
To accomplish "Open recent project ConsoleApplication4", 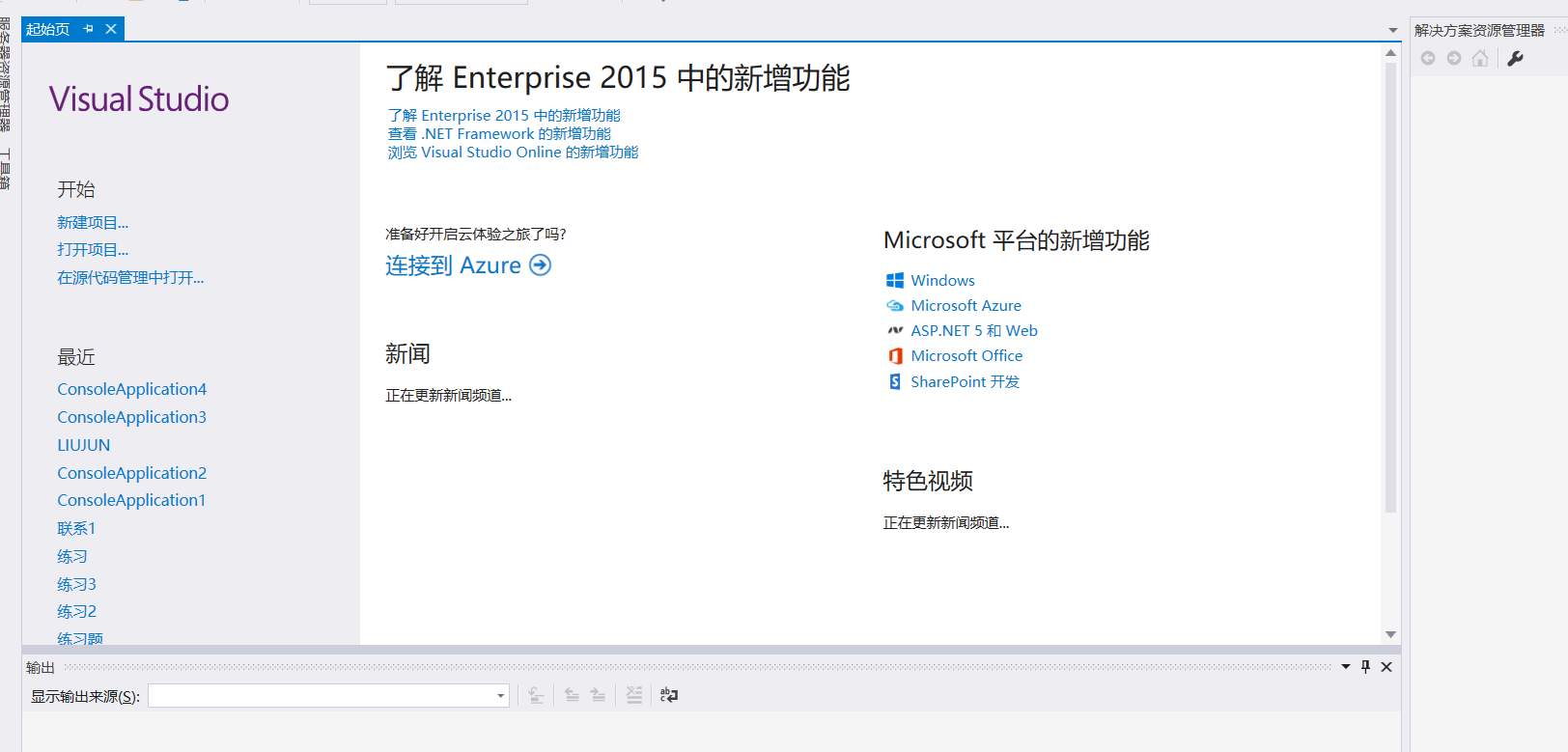I will click(x=132, y=389).
